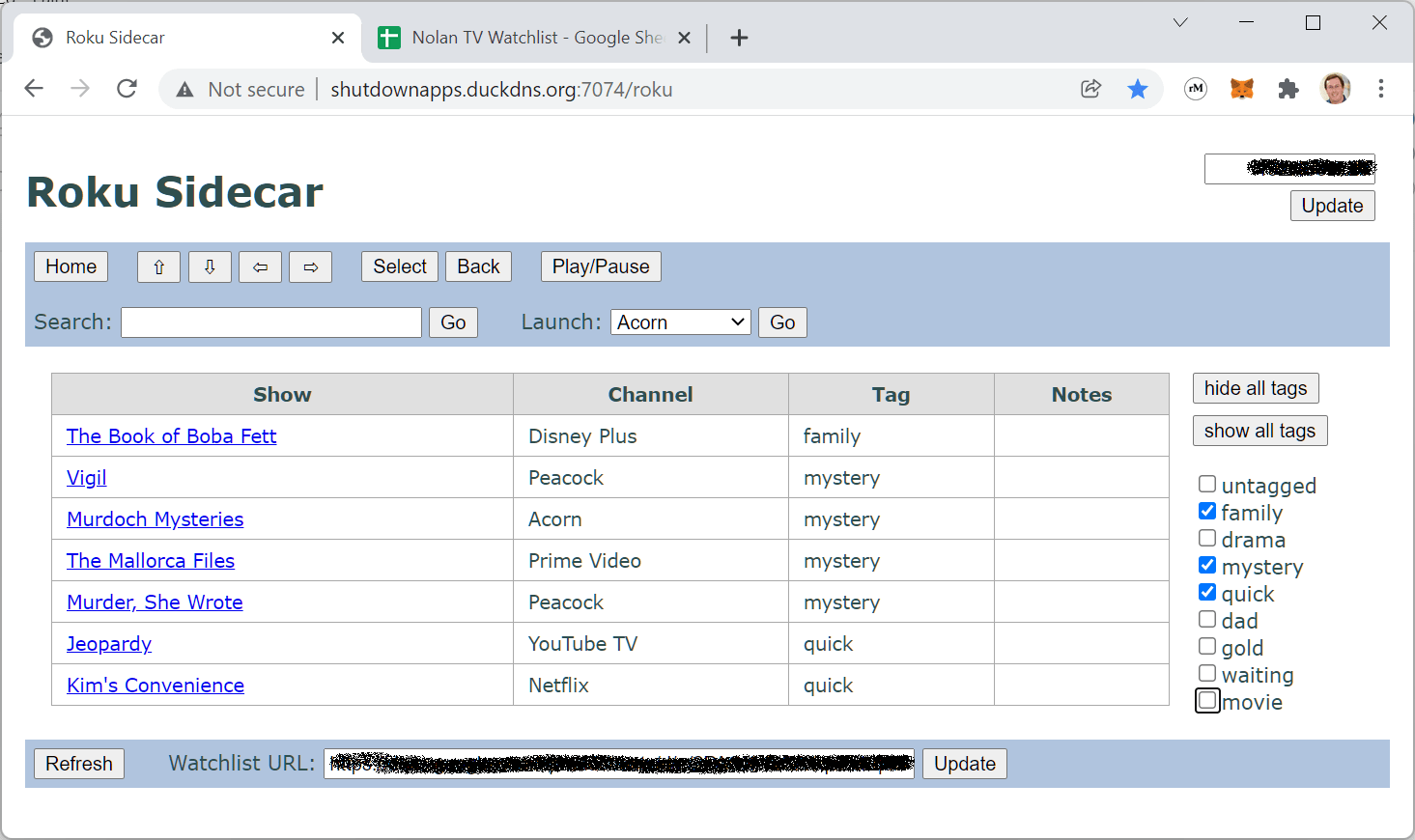Bookmark this page with the star

[1138, 89]
